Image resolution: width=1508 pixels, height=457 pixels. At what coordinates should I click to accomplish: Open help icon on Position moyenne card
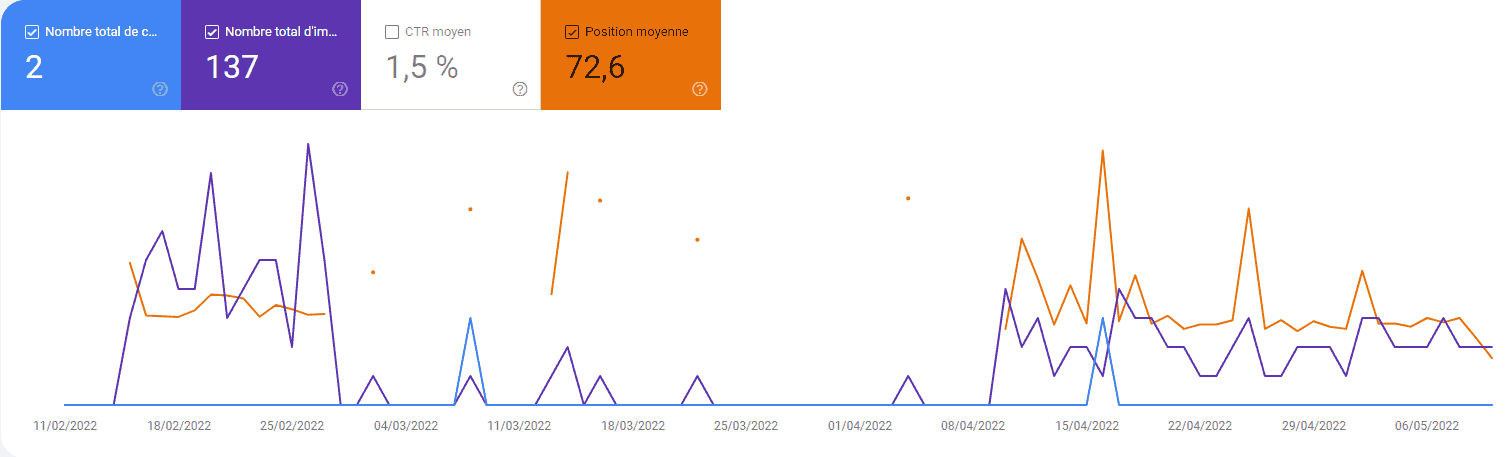point(700,89)
